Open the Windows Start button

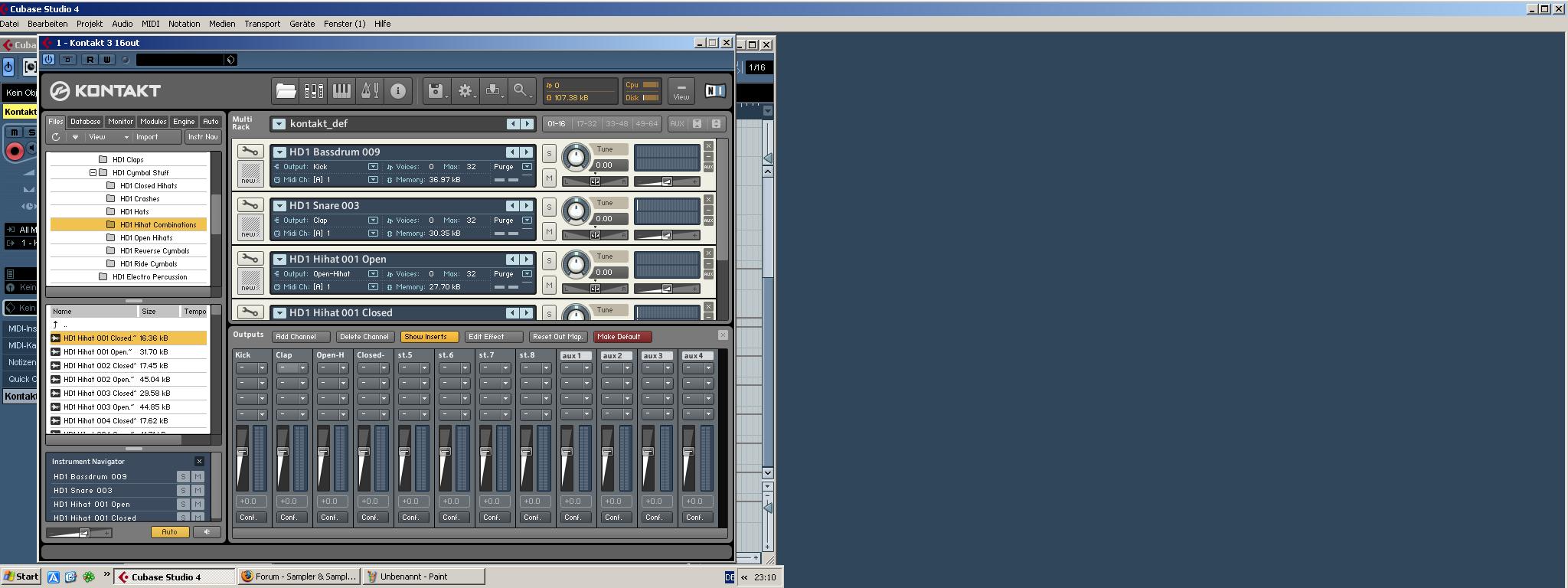21,577
